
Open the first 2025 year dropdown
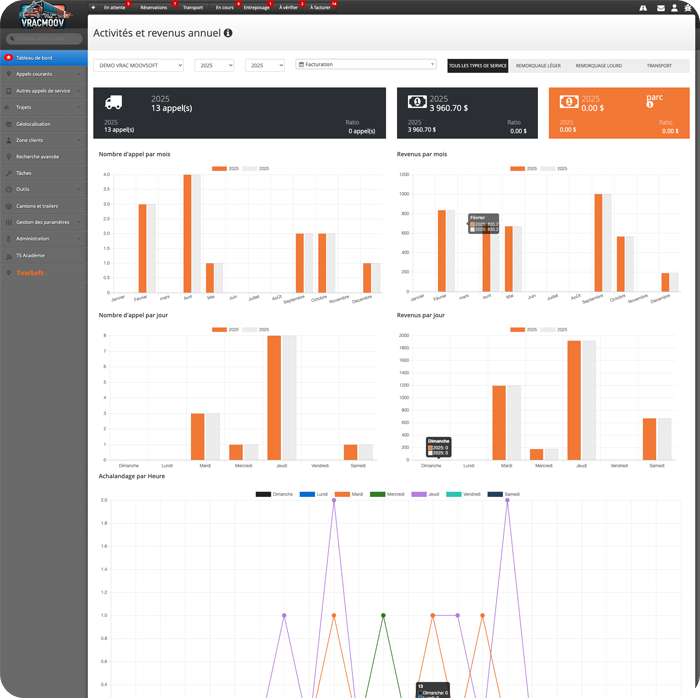(x=214, y=65)
